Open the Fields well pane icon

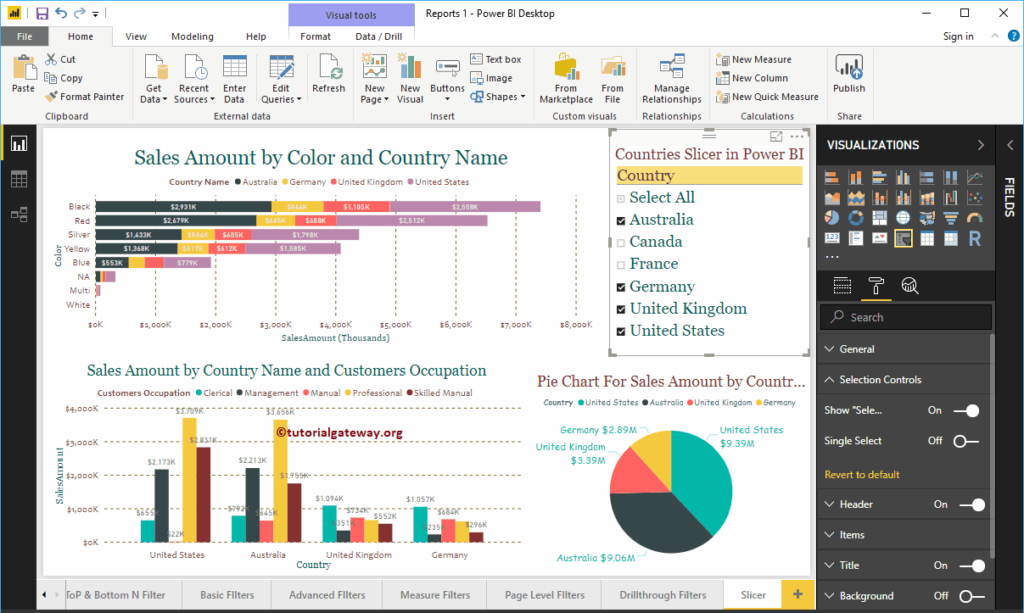coord(842,286)
